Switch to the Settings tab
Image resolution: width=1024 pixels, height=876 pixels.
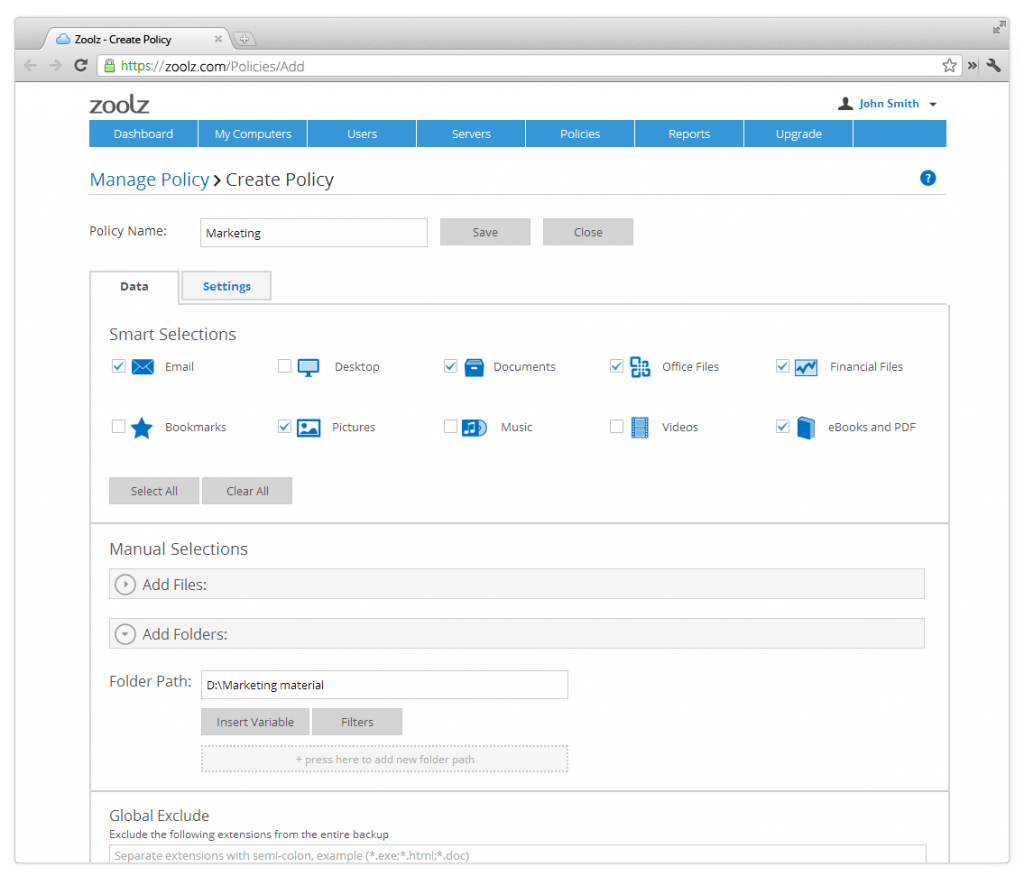(226, 286)
